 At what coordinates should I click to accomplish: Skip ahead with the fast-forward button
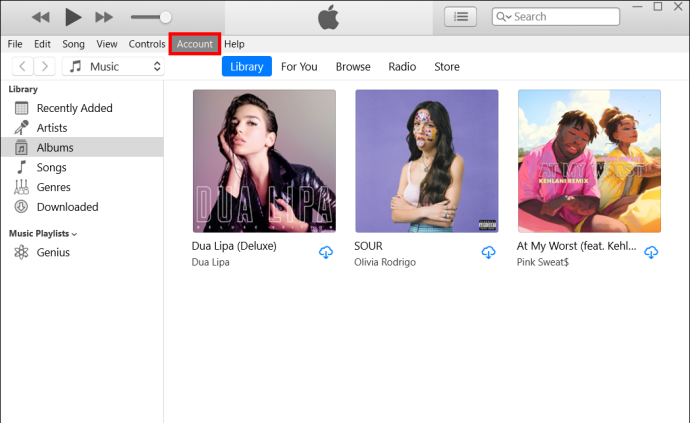[x=104, y=18]
